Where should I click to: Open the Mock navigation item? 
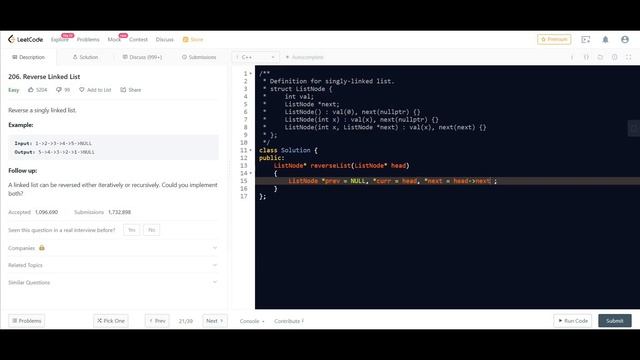click(x=114, y=40)
